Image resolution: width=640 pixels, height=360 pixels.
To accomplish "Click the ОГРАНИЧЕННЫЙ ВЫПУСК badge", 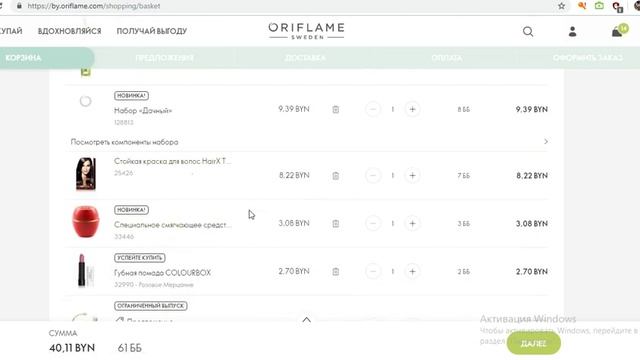I will 151,306.
